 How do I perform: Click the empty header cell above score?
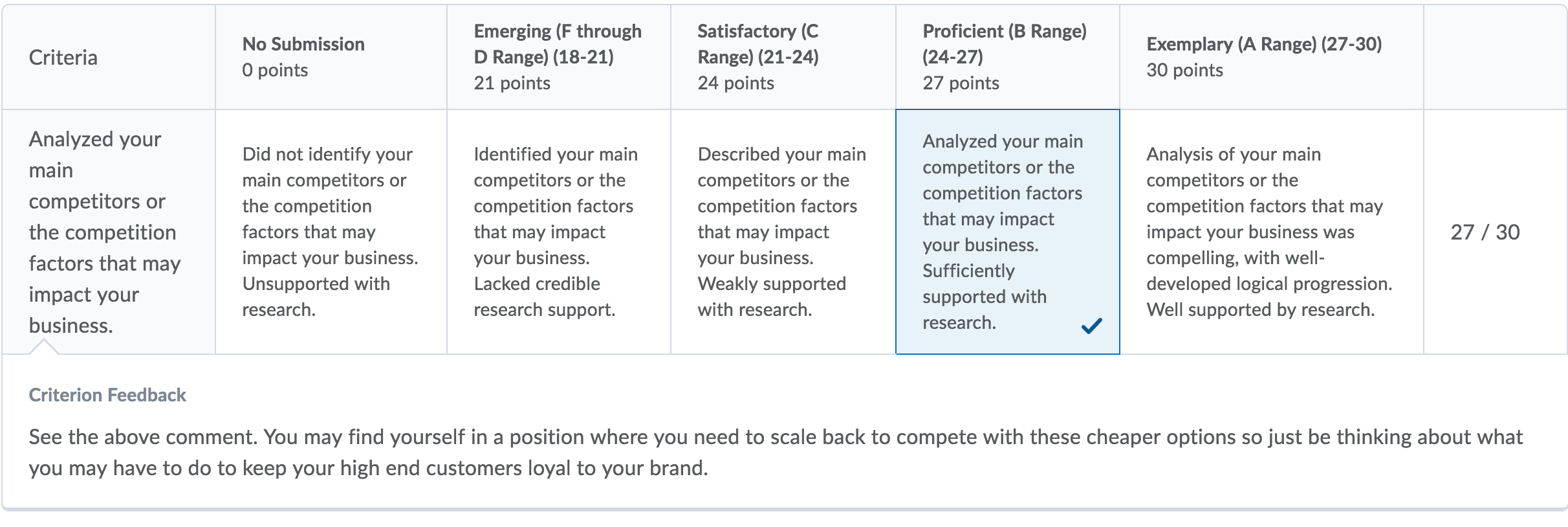coord(1496,57)
